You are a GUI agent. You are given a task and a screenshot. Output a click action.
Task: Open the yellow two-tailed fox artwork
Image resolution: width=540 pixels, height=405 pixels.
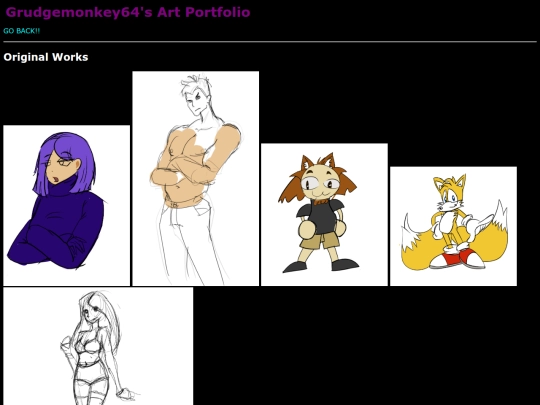pyautogui.click(x=453, y=226)
